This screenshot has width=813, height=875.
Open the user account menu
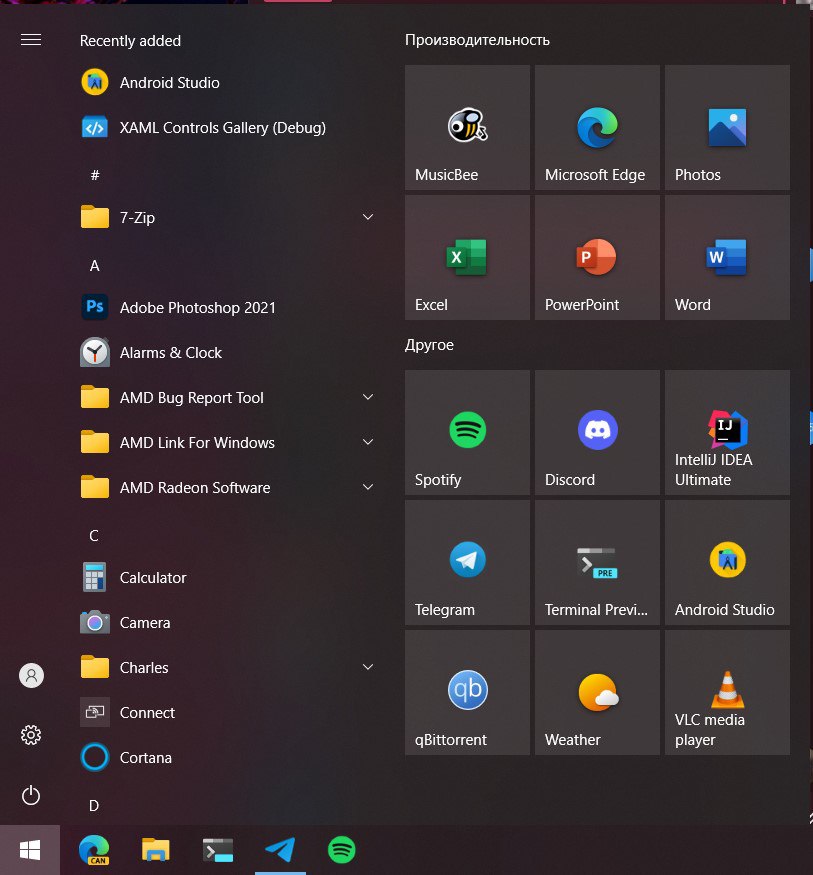(31, 676)
